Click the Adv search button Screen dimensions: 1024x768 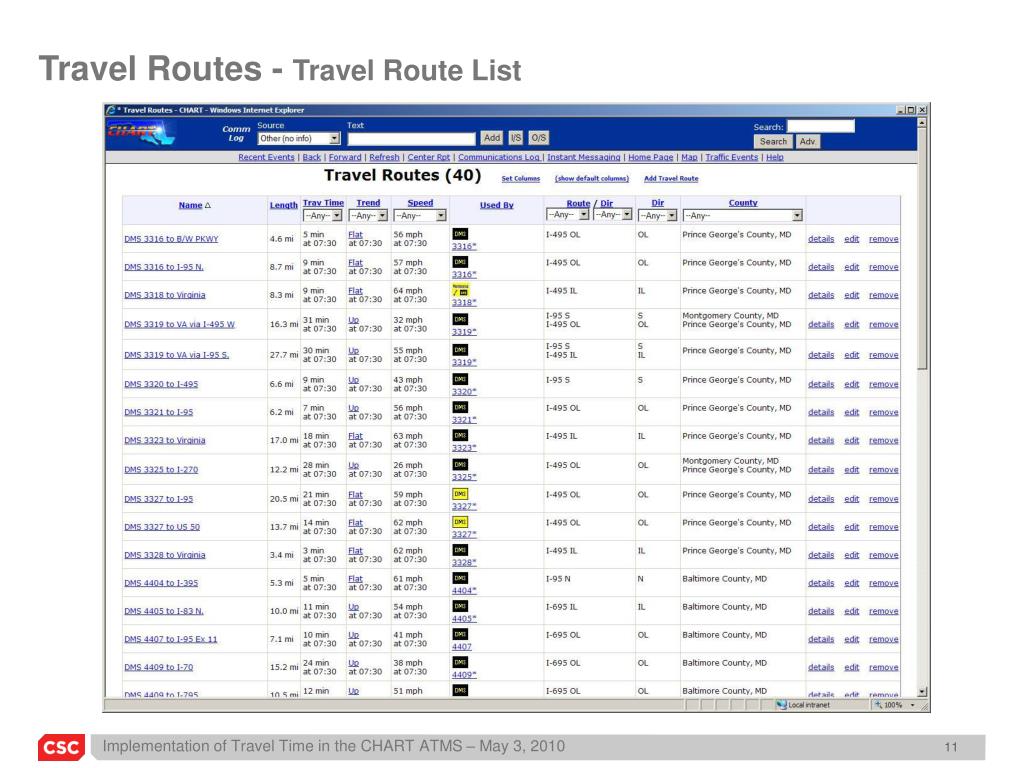807,142
